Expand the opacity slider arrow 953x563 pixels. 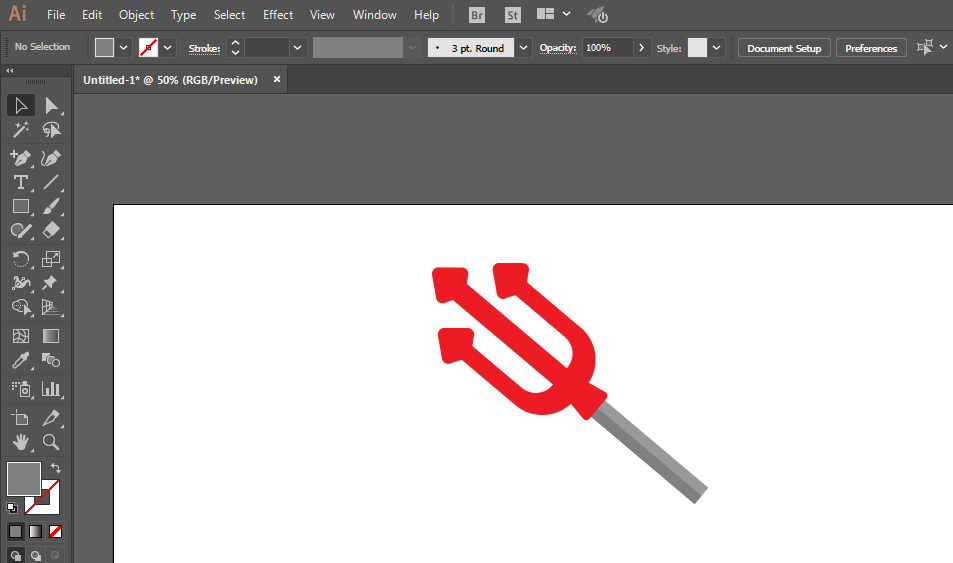point(641,47)
